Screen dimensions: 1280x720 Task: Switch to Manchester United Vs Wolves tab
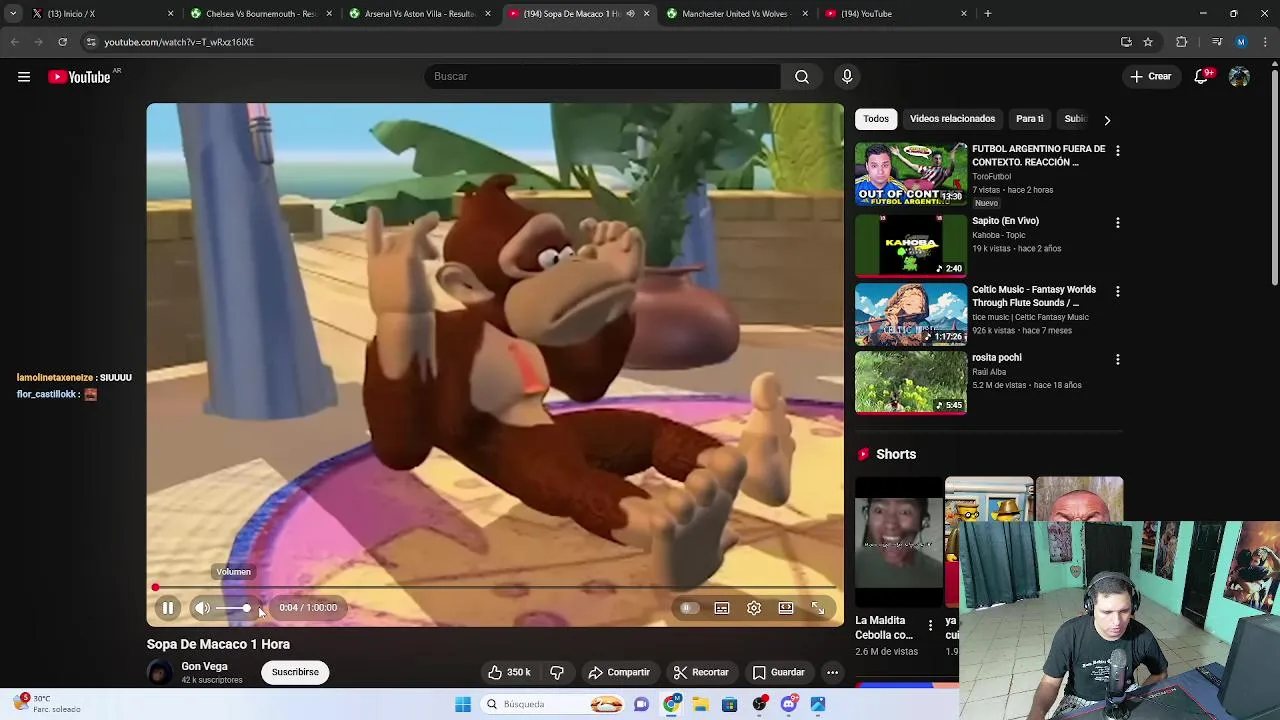click(x=736, y=14)
